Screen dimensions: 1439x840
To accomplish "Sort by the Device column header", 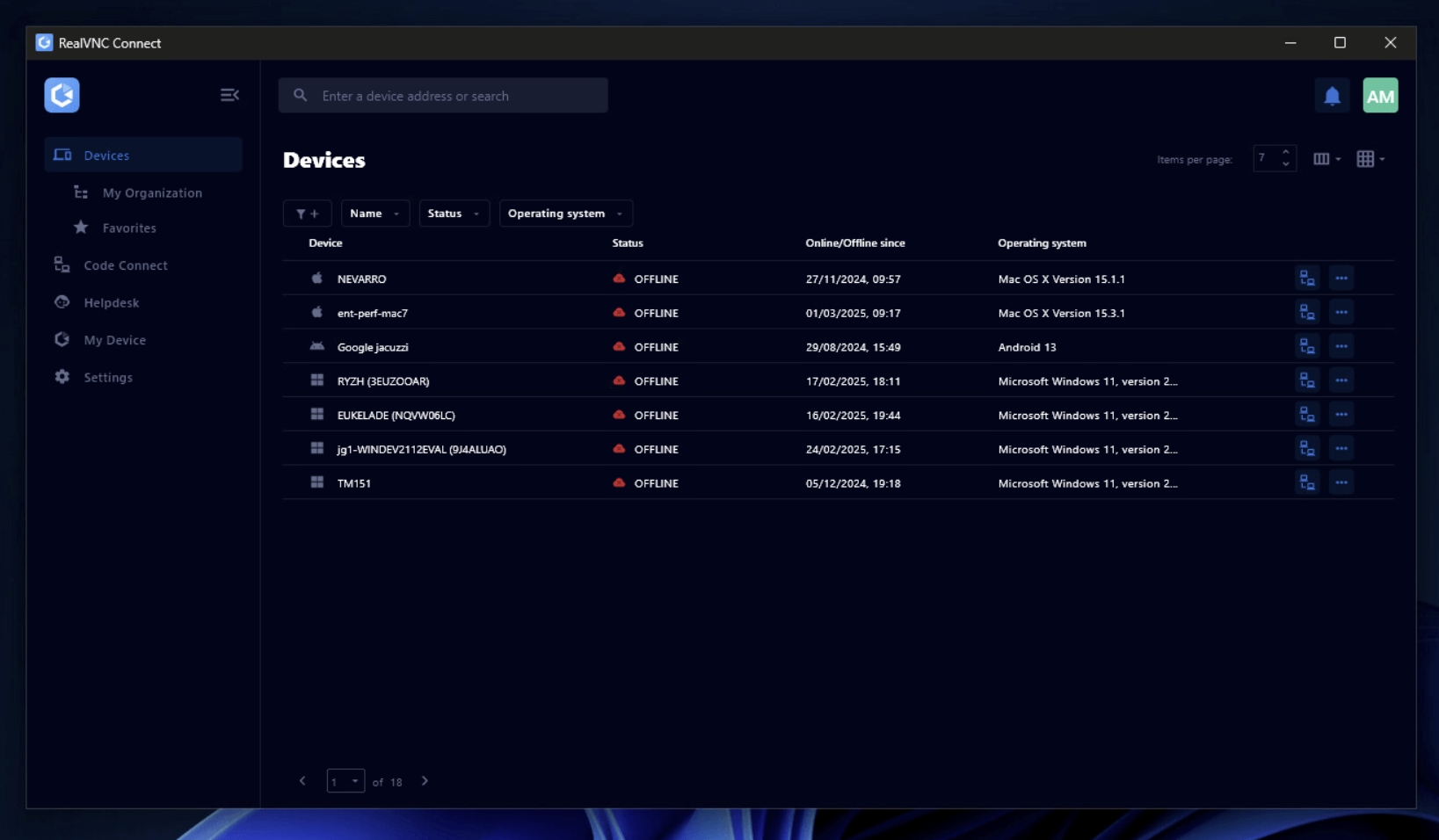I will pos(325,243).
